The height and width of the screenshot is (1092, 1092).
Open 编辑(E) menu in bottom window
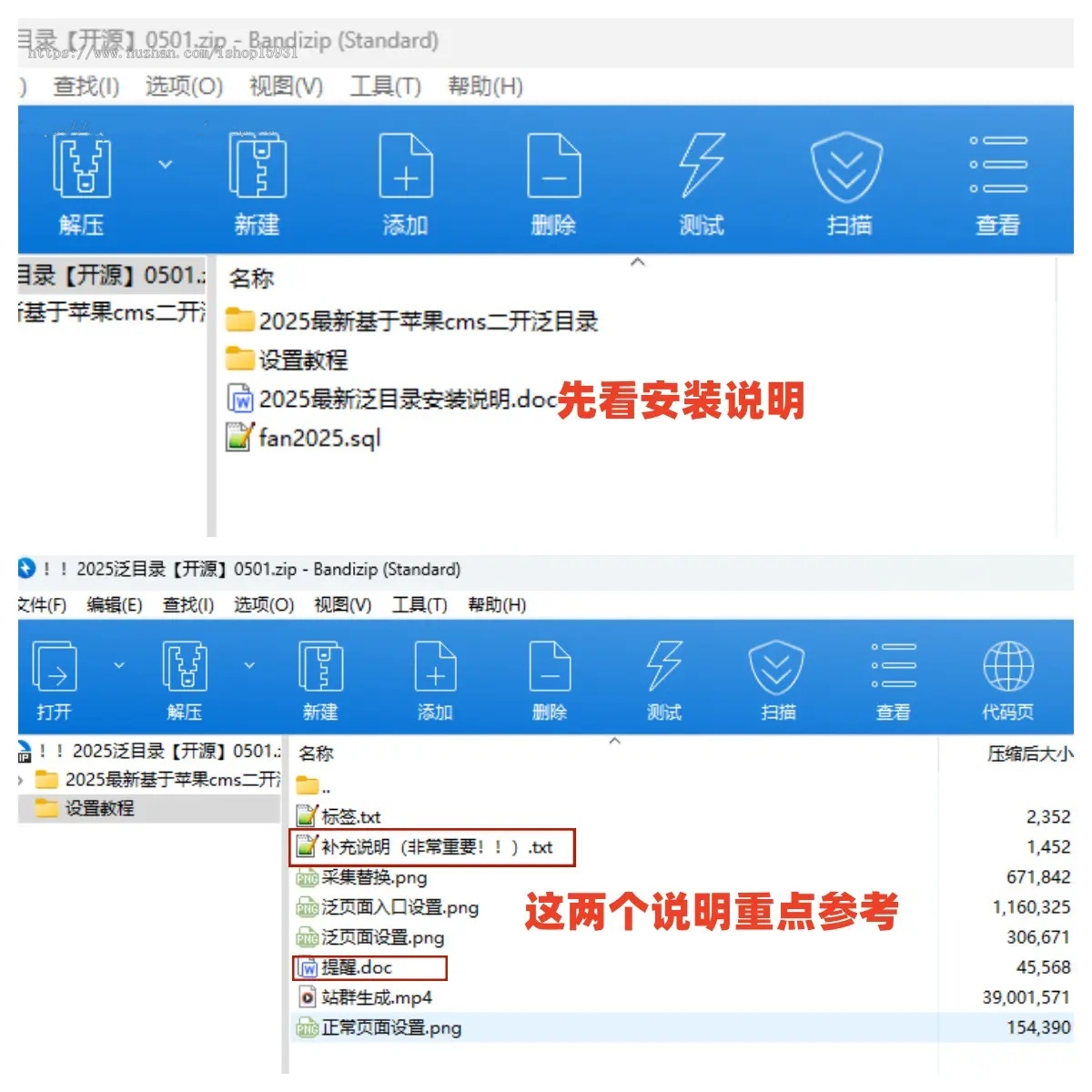(114, 605)
